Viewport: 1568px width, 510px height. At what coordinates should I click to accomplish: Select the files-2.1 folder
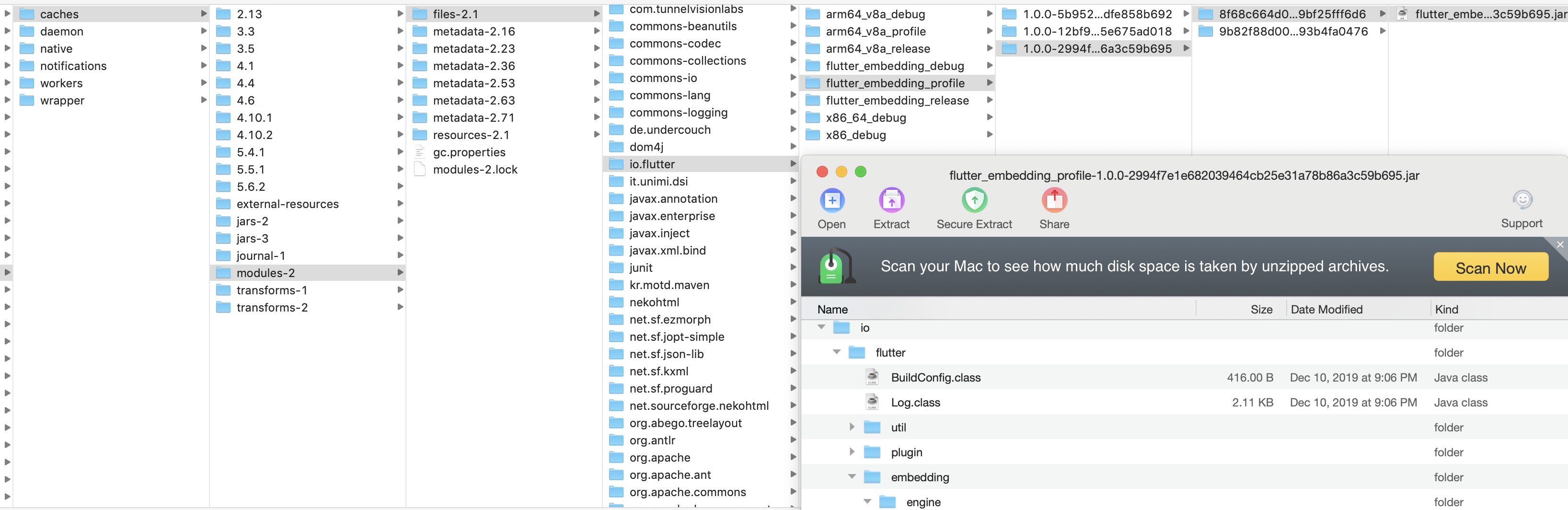[504, 13]
